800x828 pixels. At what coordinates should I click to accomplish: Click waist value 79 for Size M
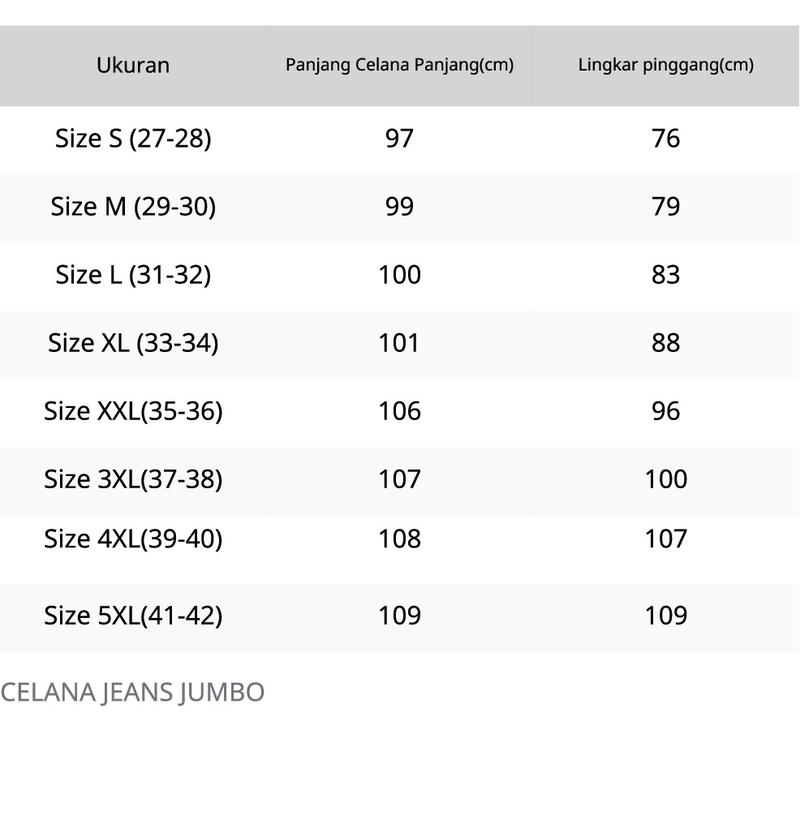665,207
